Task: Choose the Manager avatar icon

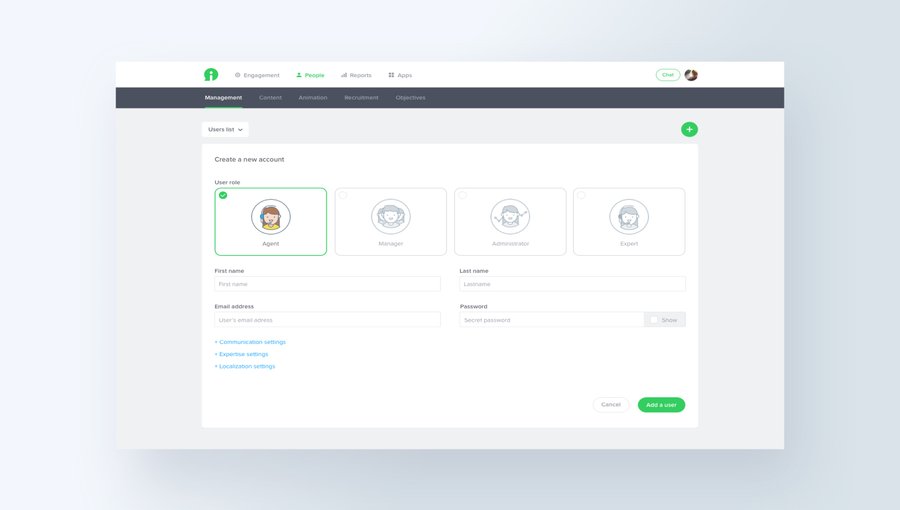Action: coord(391,217)
